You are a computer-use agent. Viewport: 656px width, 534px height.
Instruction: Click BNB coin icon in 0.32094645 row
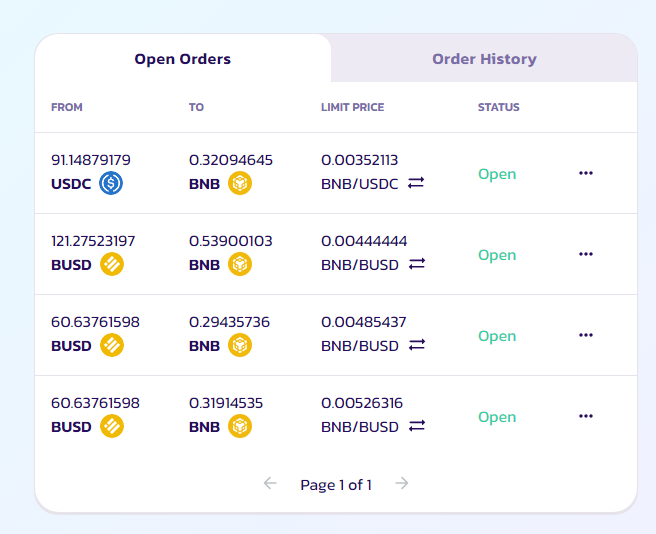pyautogui.click(x=240, y=183)
